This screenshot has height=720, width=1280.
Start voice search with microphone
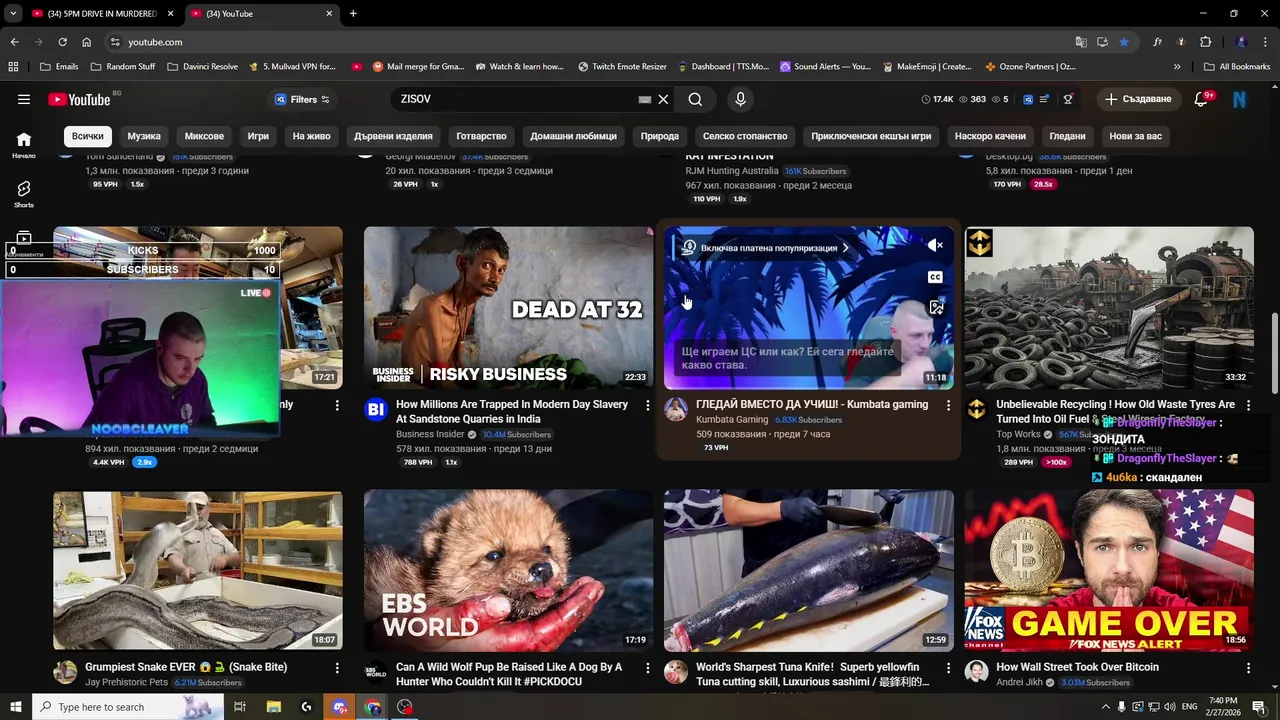point(740,99)
